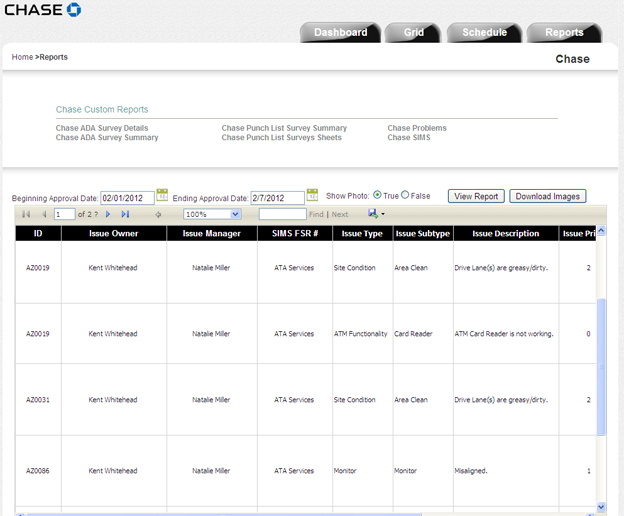Click the export save disk icon

pos(372,214)
